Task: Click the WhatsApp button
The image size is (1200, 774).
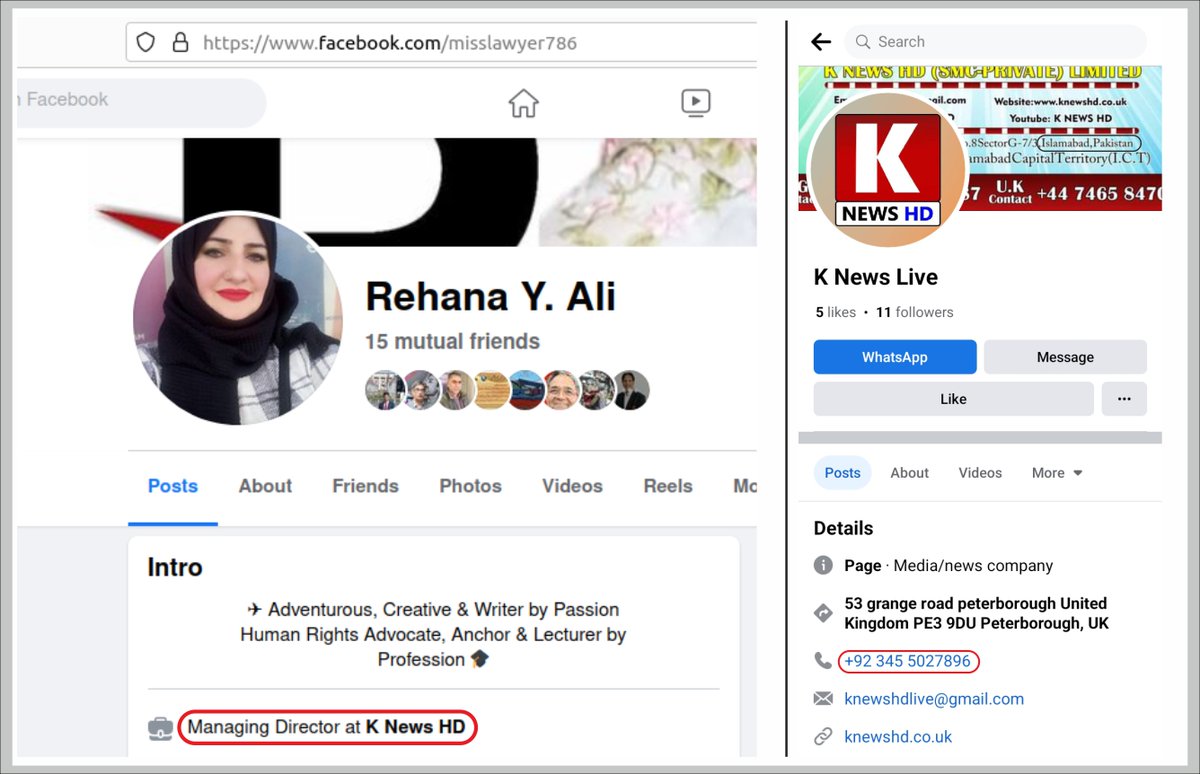Action: [895, 357]
